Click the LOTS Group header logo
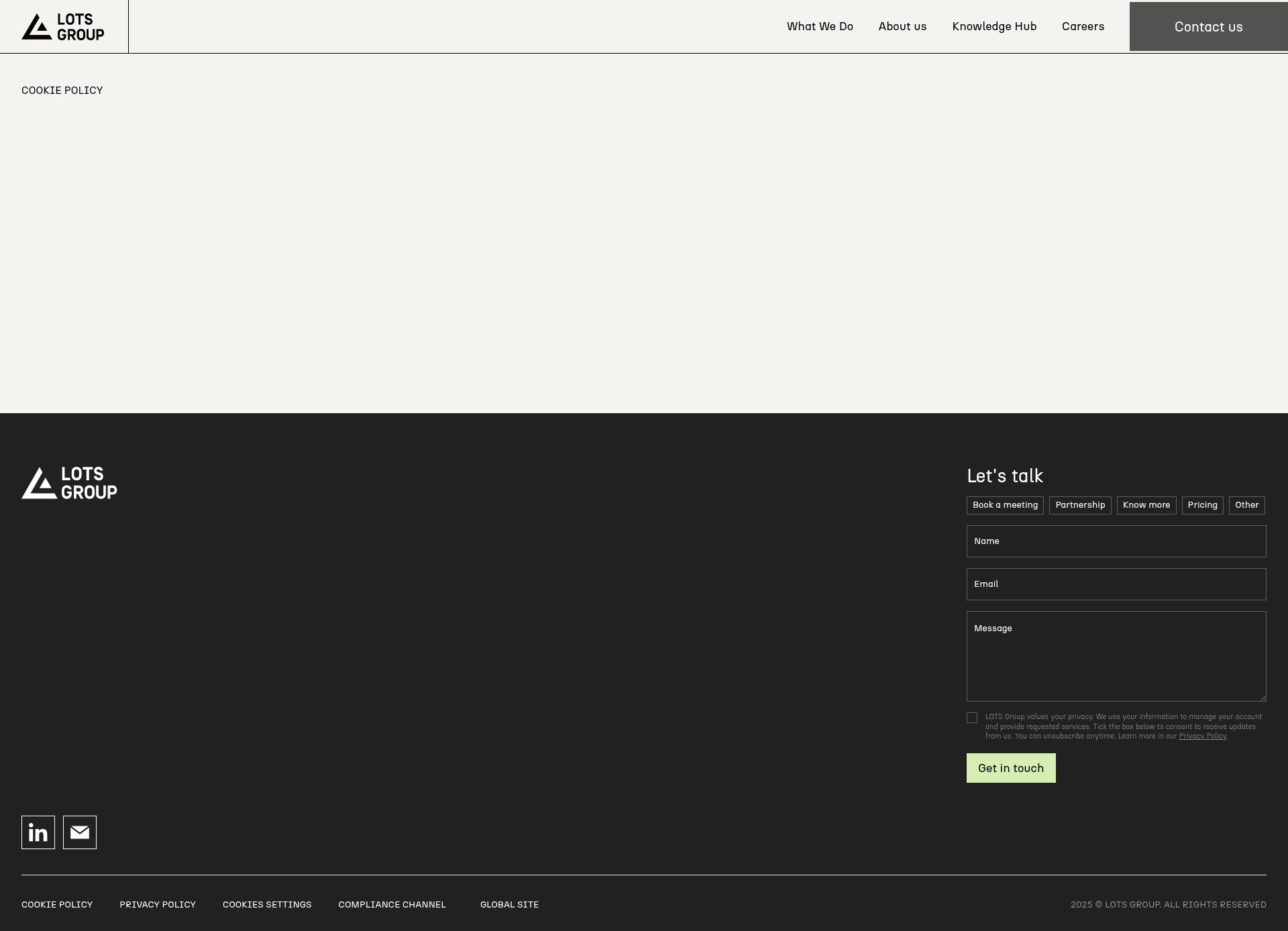Screen dimensions: 1288x931 (x=63, y=27)
